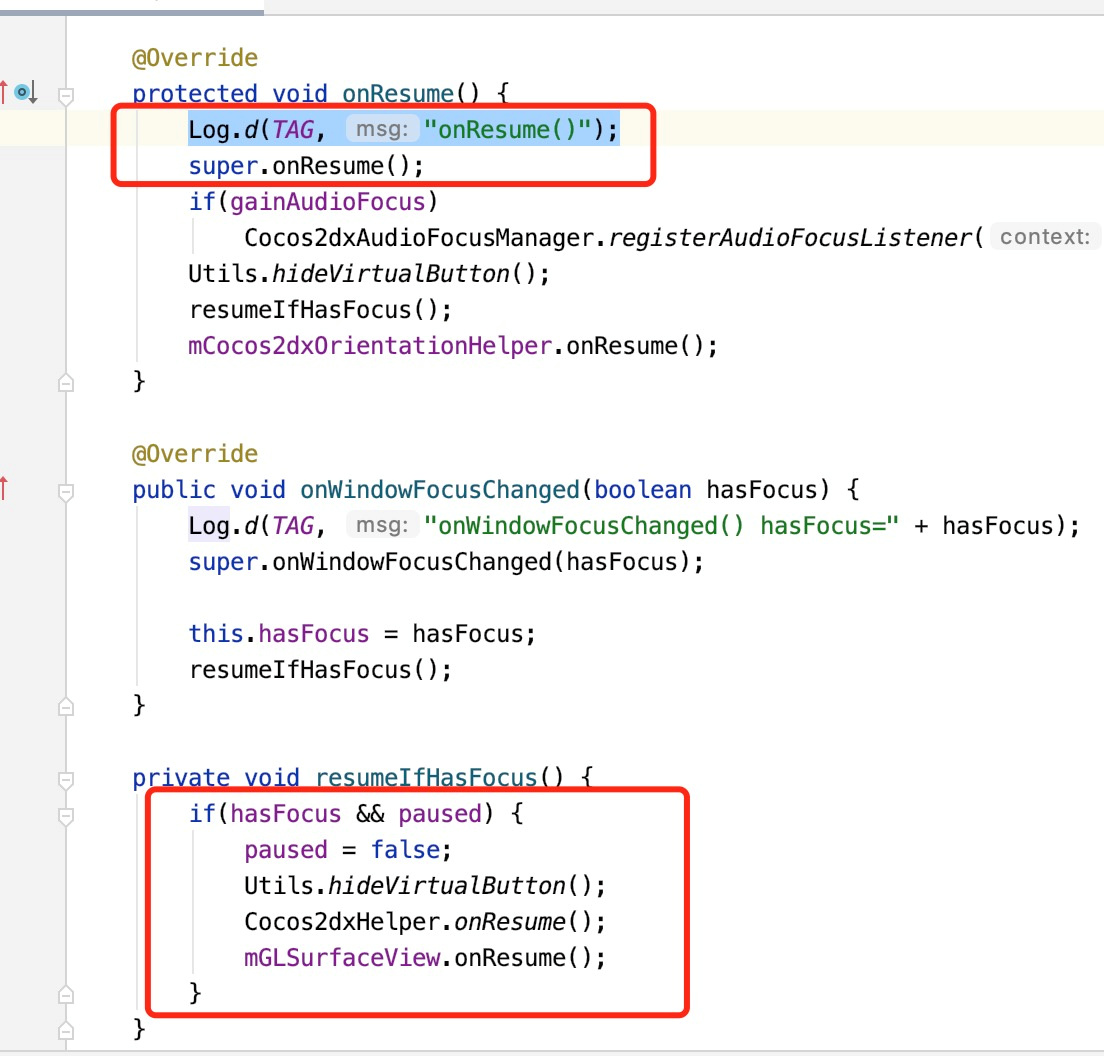1104x1056 pixels.
Task: Click the closing fold marker of onResume
Action: click(x=65, y=382)
